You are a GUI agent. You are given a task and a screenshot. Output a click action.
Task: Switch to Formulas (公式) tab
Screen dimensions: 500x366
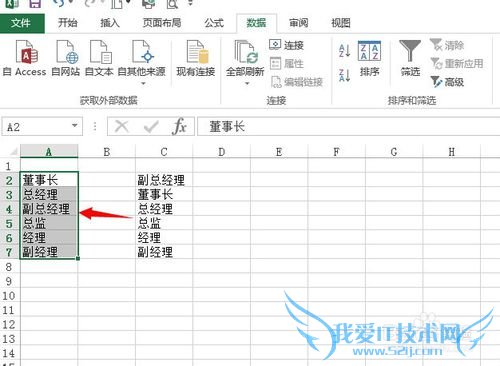pyautogui.click(x=214, y=23)
